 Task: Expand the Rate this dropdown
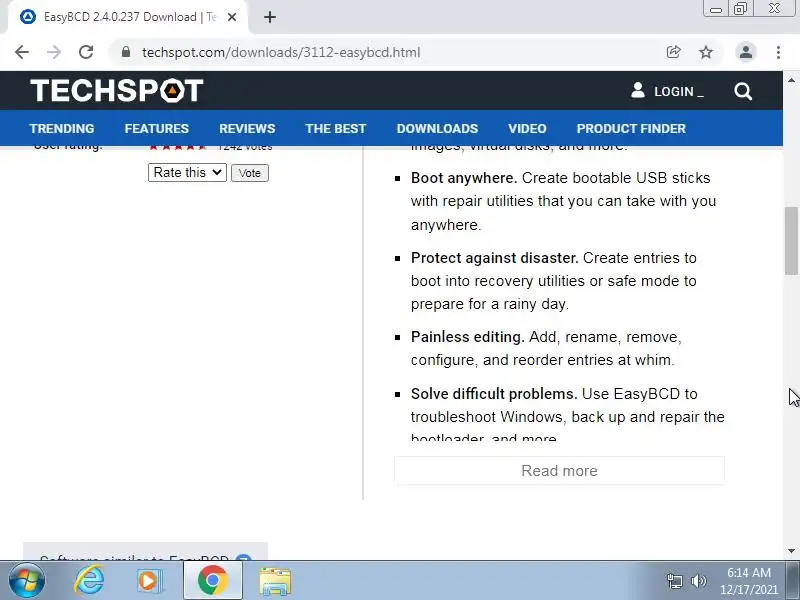pos(187,172)
